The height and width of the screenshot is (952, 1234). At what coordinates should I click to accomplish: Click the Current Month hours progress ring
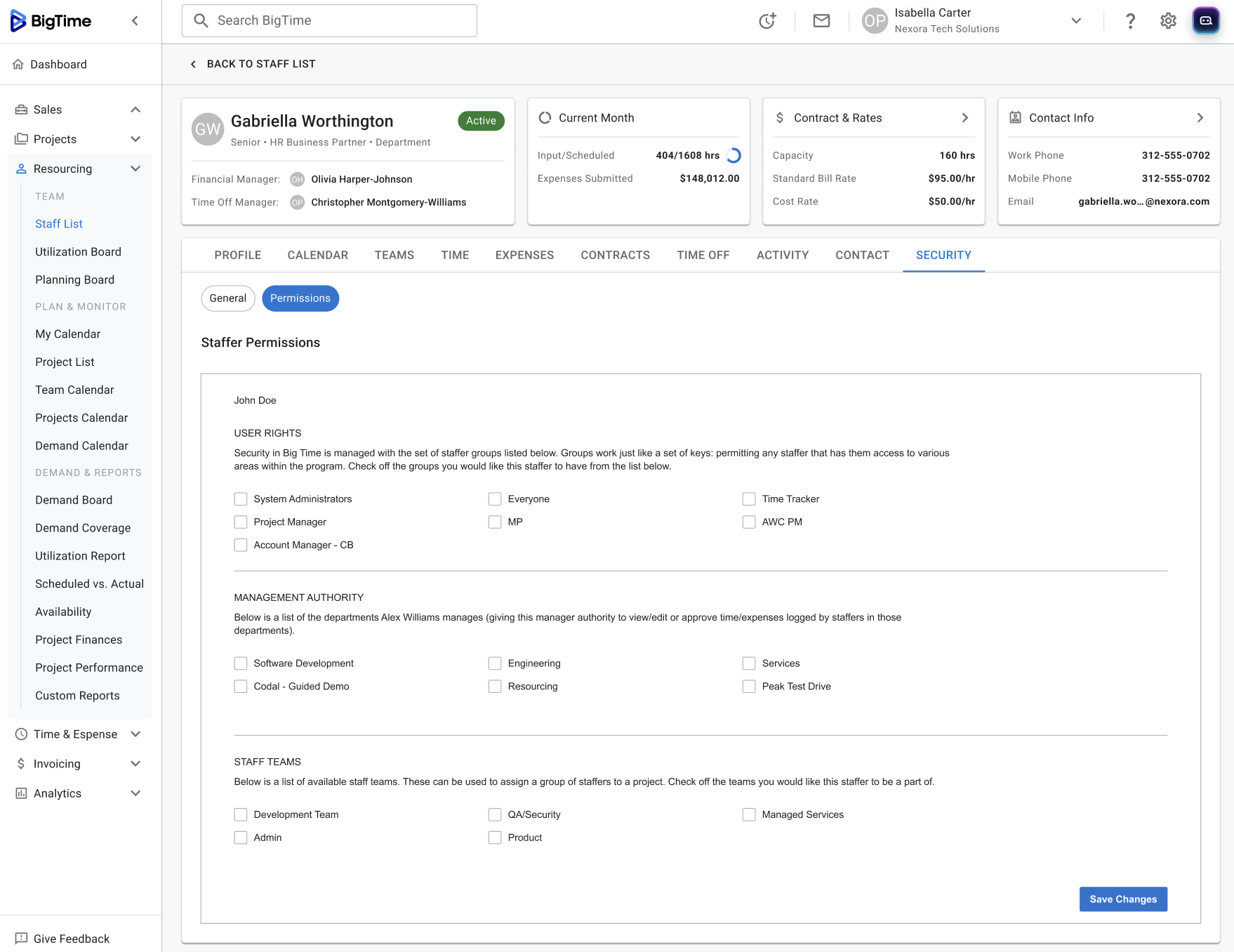click(734, 156)
